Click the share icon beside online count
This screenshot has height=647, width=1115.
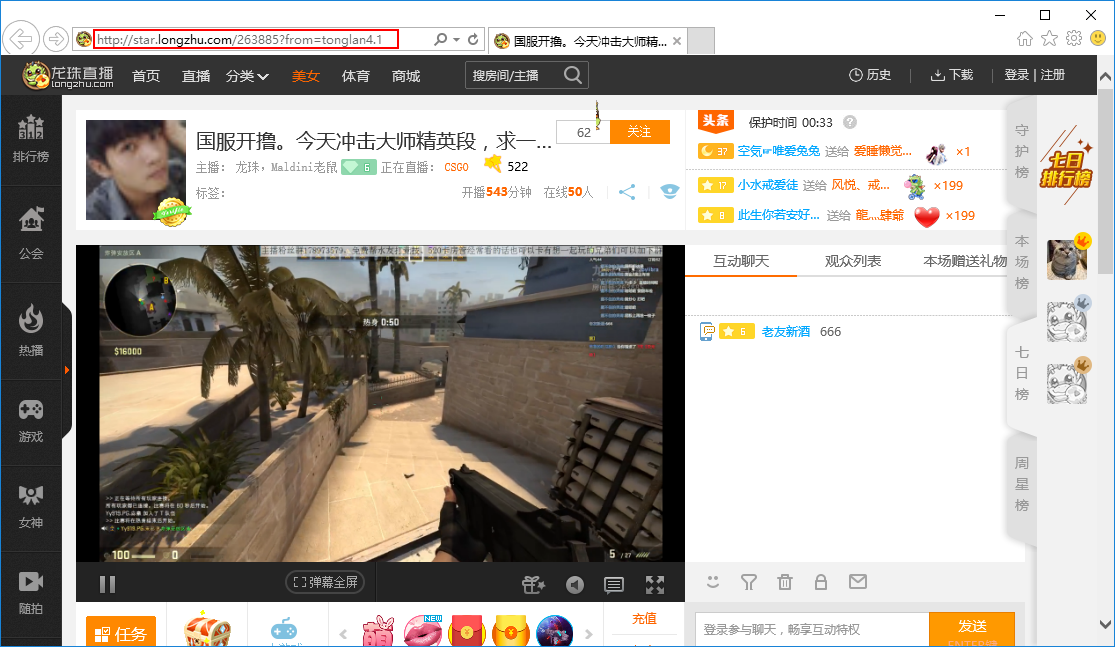[x=627, y=192]
